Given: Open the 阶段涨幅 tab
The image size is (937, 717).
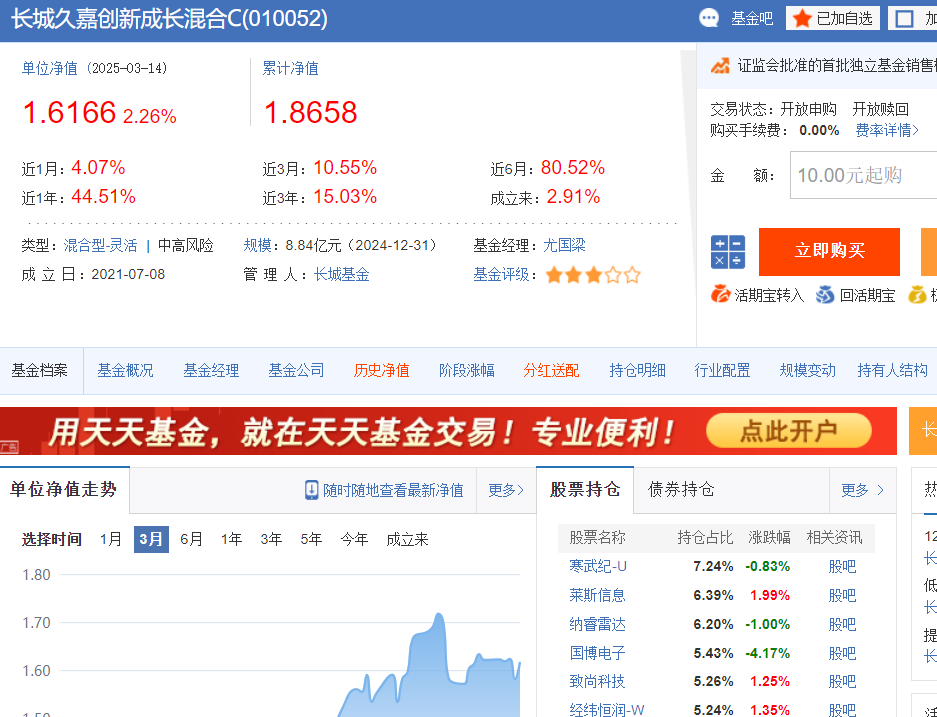Looking at the screenshot, I should coord(467,370).
